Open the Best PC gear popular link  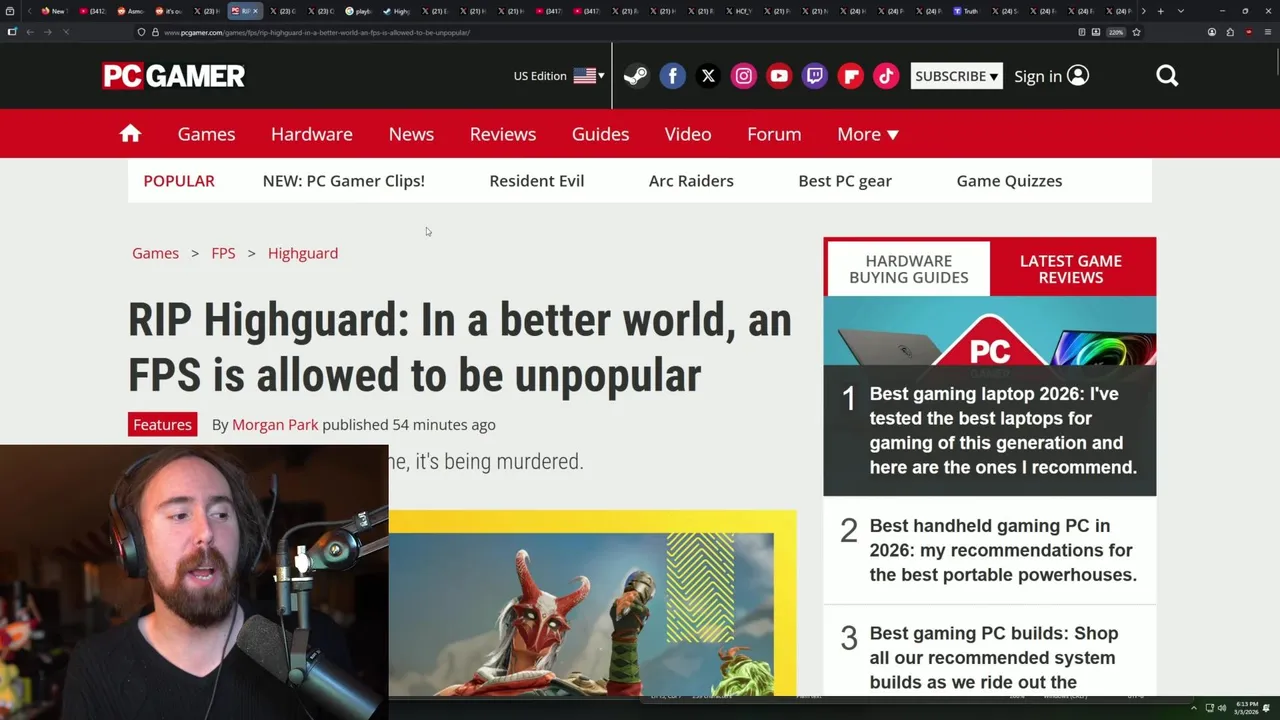845,181
